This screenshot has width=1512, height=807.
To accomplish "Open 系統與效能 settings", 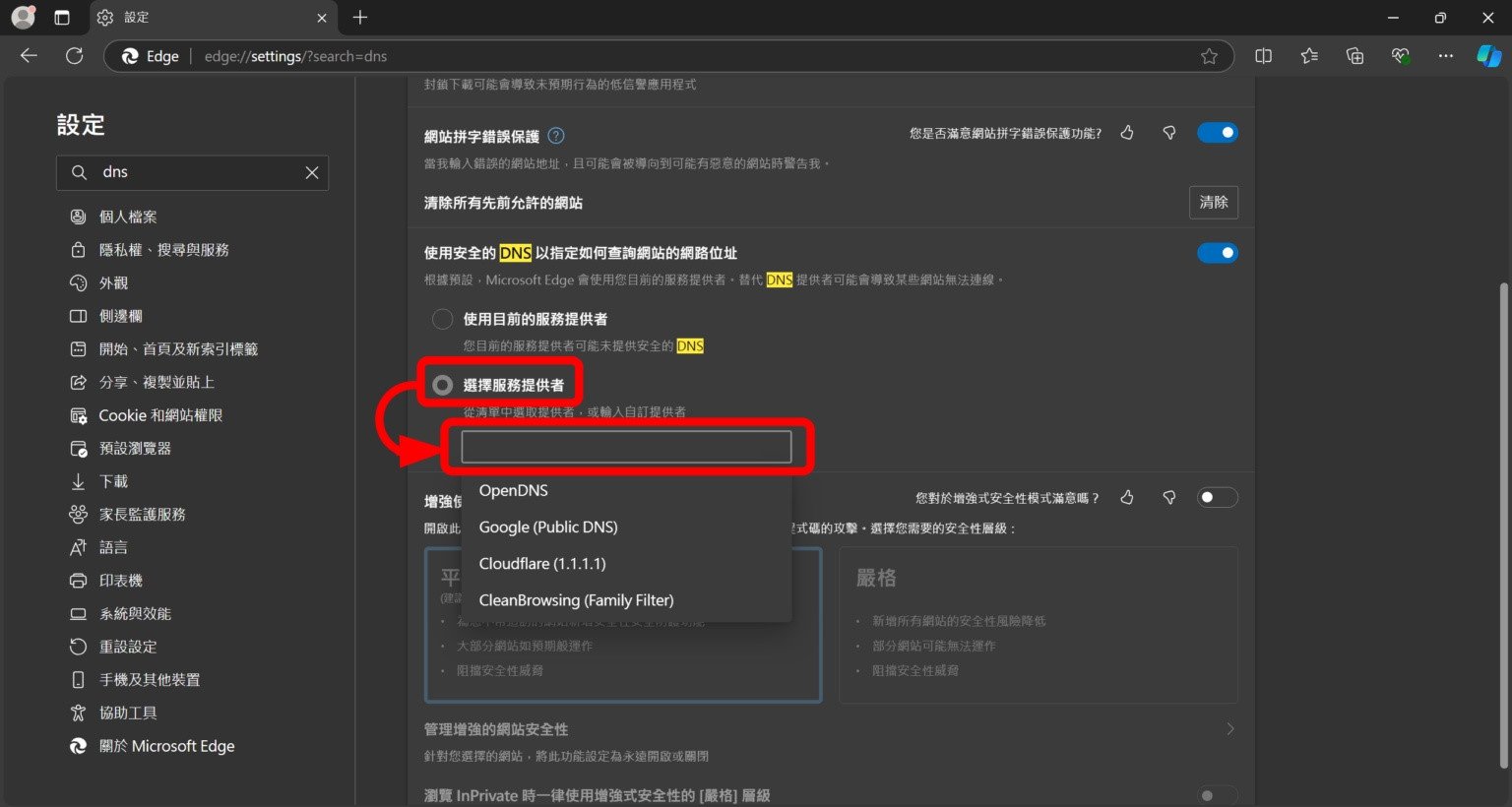I will click(135, 613).
